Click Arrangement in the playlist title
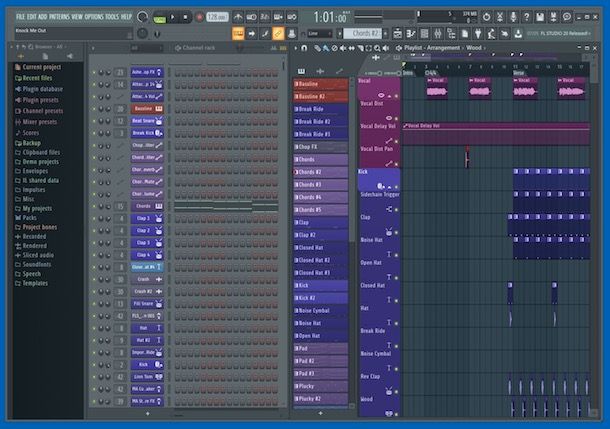This screenshot has height=429, width=610. click(443, 48)
